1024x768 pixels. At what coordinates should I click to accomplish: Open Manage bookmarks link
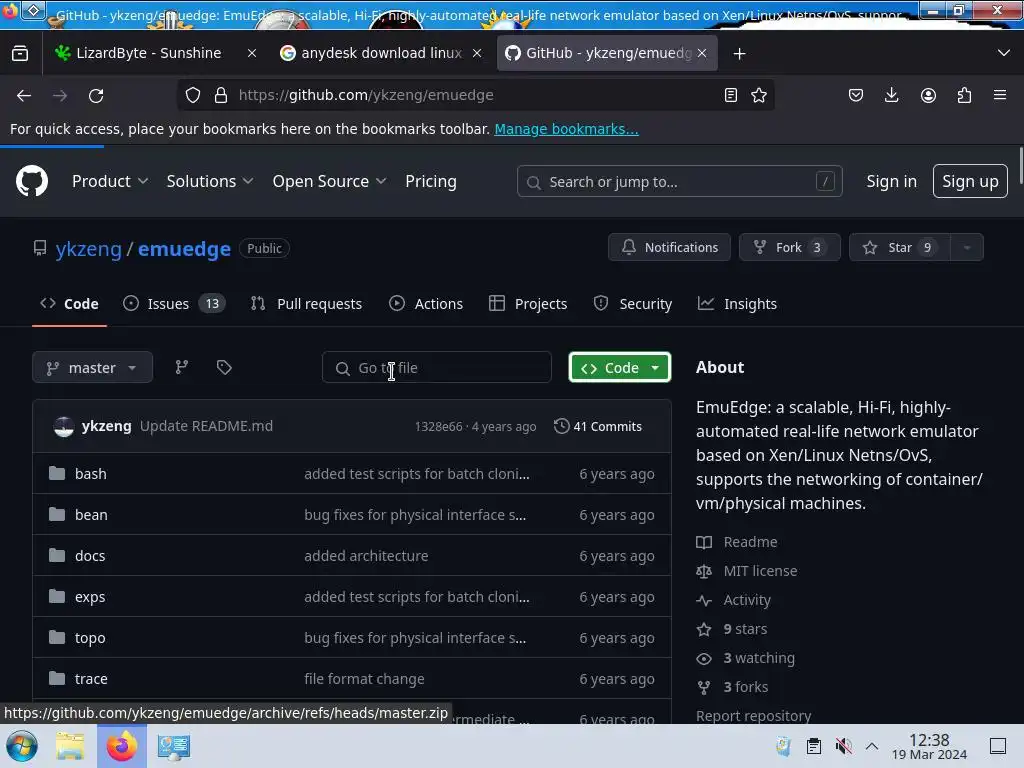pyautogui.click(x=566, y=129)
